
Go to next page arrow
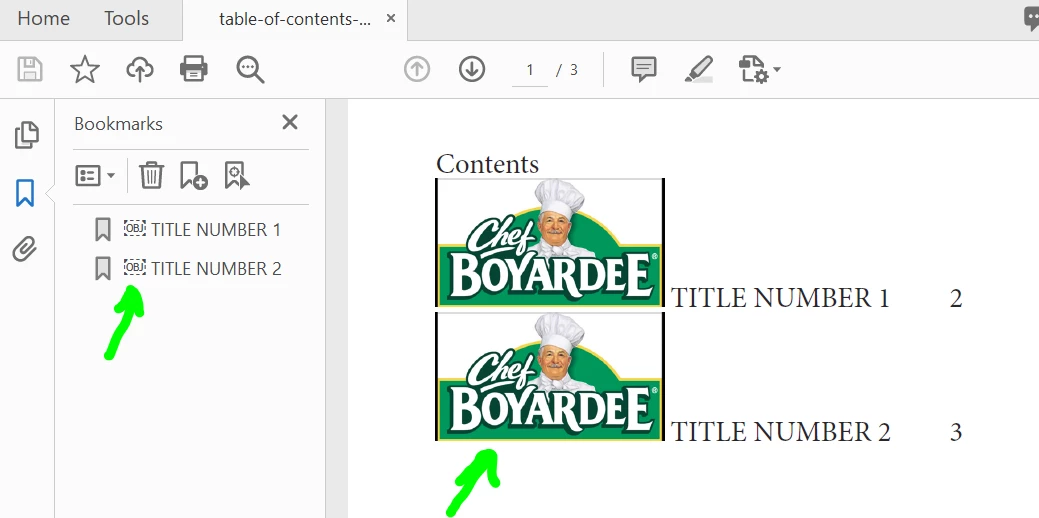472,69
